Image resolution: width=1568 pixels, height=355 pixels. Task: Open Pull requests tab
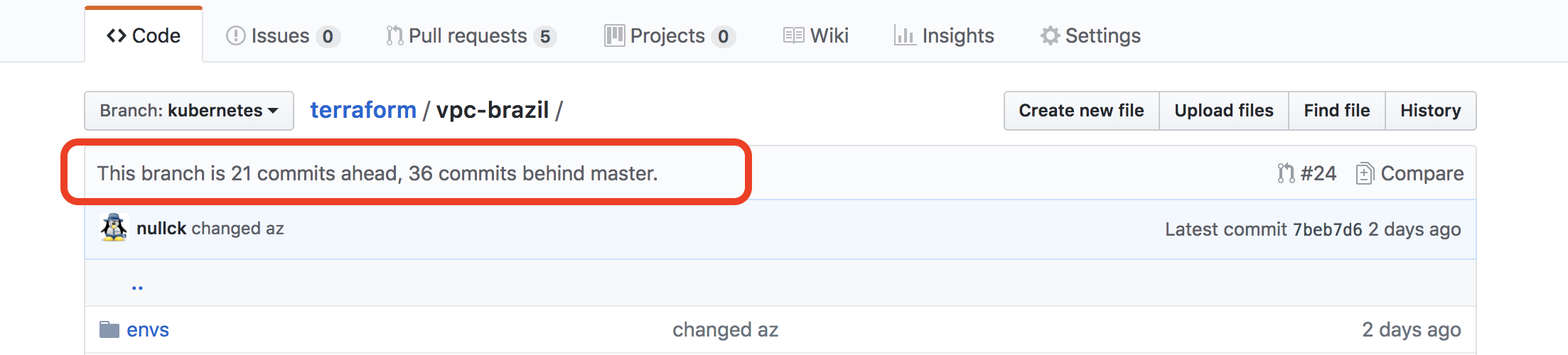point(471,35)
